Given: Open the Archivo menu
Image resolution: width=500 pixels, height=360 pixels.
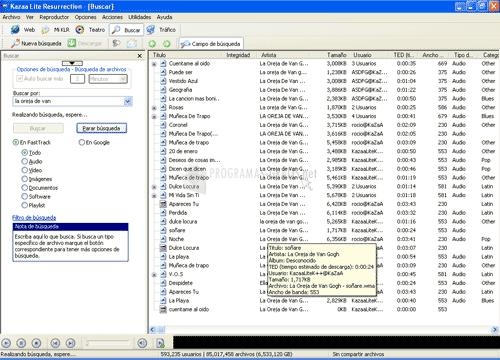Looking at the screenshot, I should click(11, 17).
